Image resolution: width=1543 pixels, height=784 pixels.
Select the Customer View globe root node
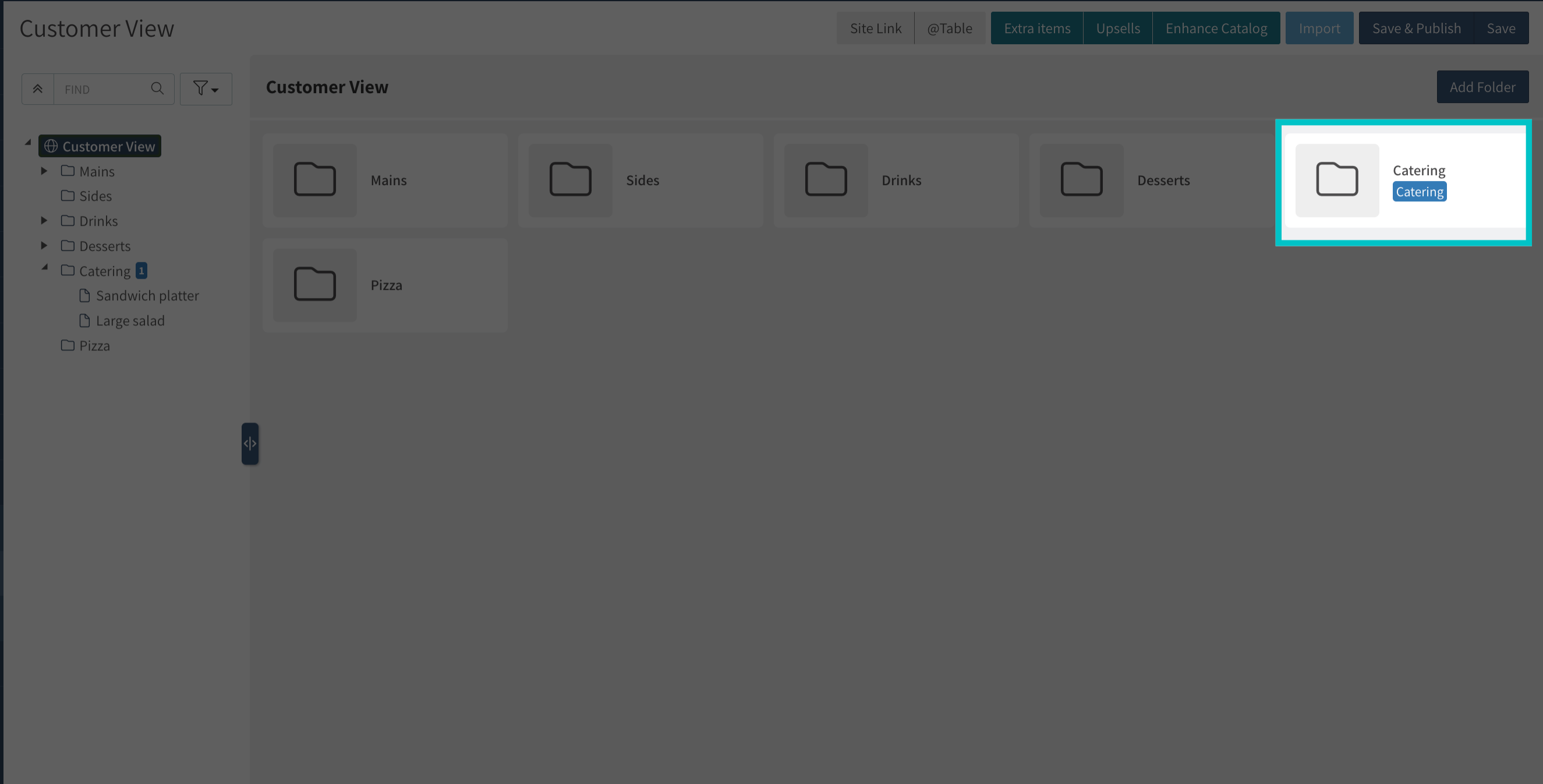coord(100,146)
